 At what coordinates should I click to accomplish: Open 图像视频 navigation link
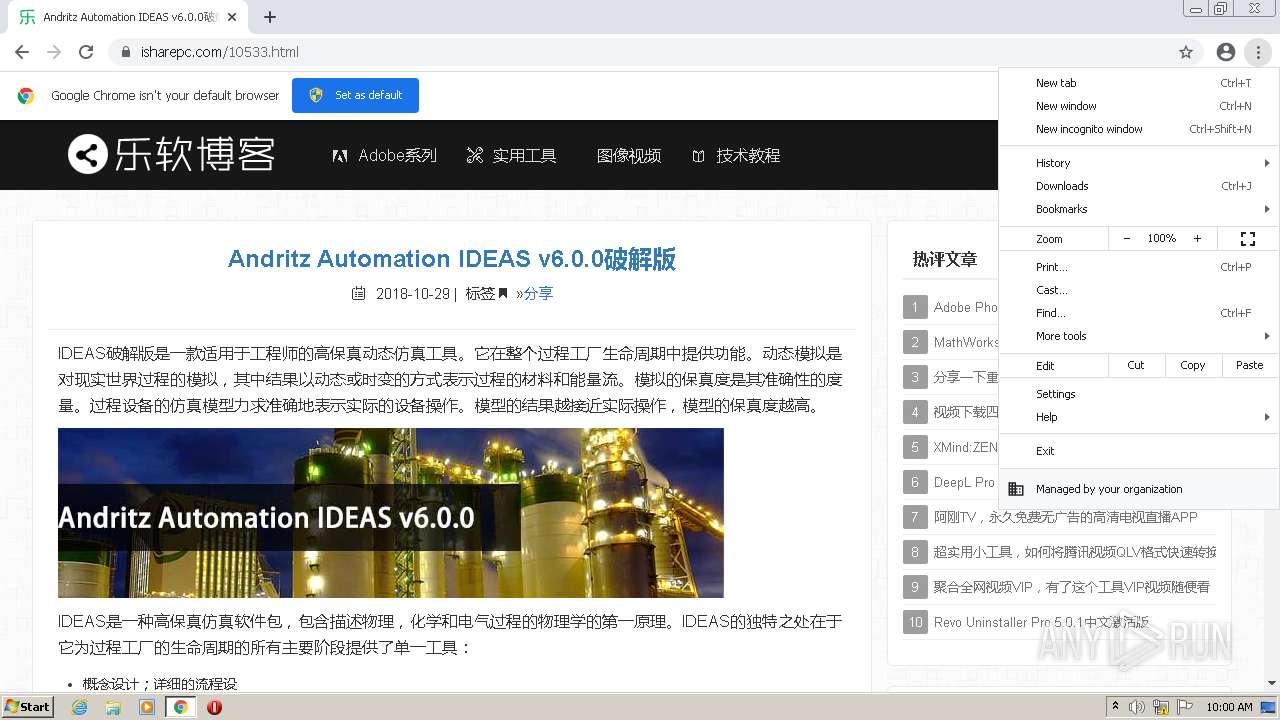pos(629,155)
